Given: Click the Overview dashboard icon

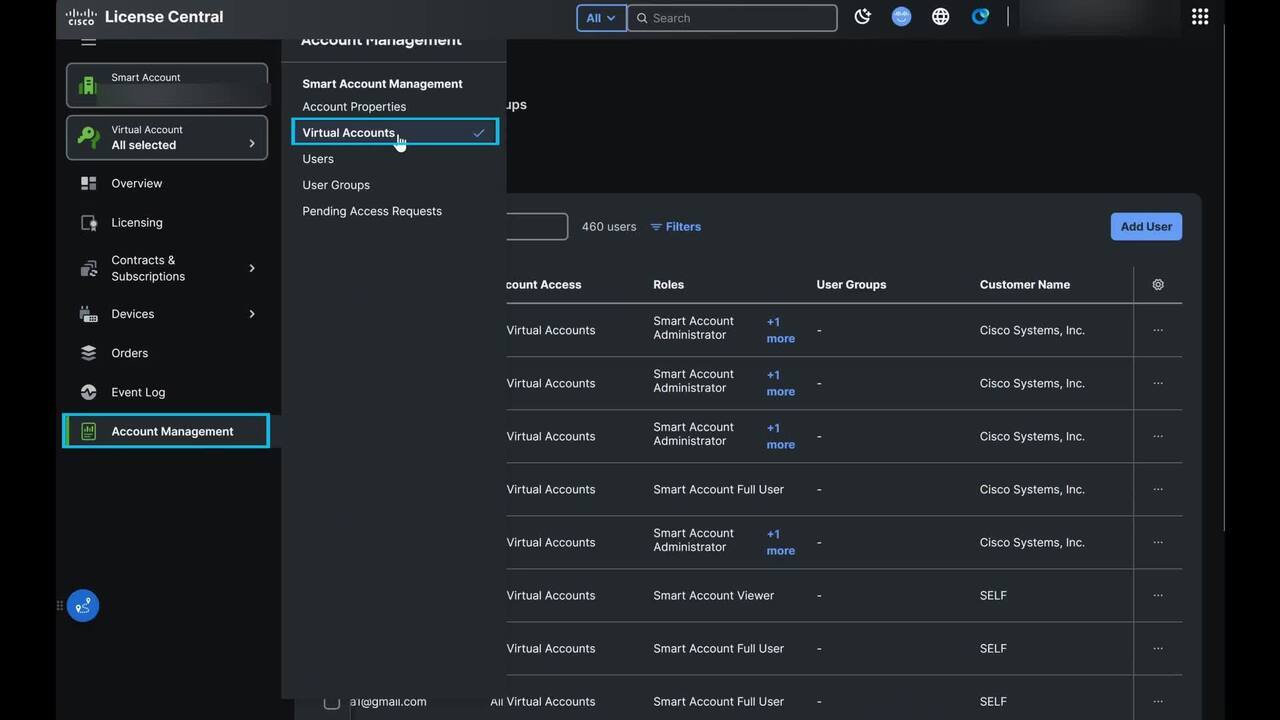Looking at the screenshot, I should coord(88,184).
